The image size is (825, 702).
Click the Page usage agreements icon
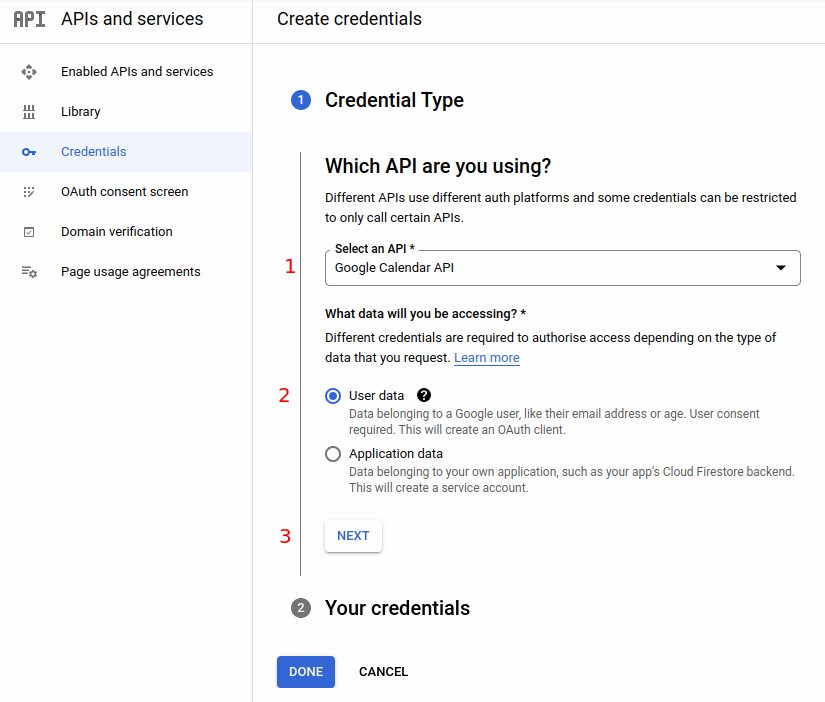tap(29, 272)
